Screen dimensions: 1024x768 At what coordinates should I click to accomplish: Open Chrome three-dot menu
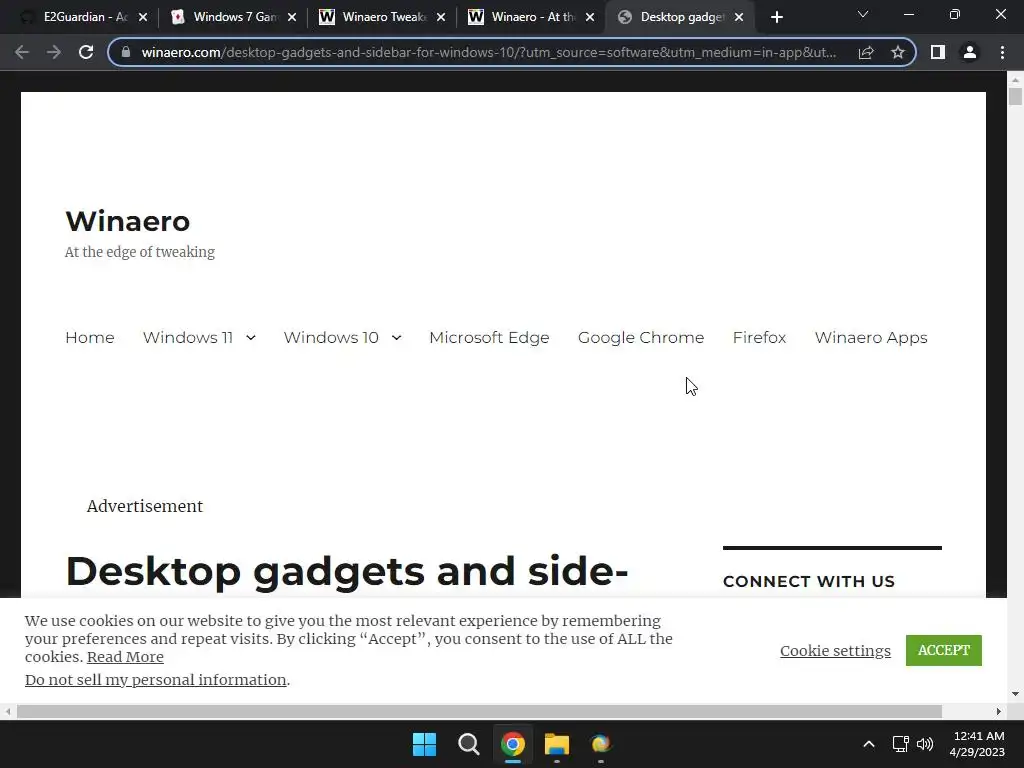click(x=1002, y=52)
